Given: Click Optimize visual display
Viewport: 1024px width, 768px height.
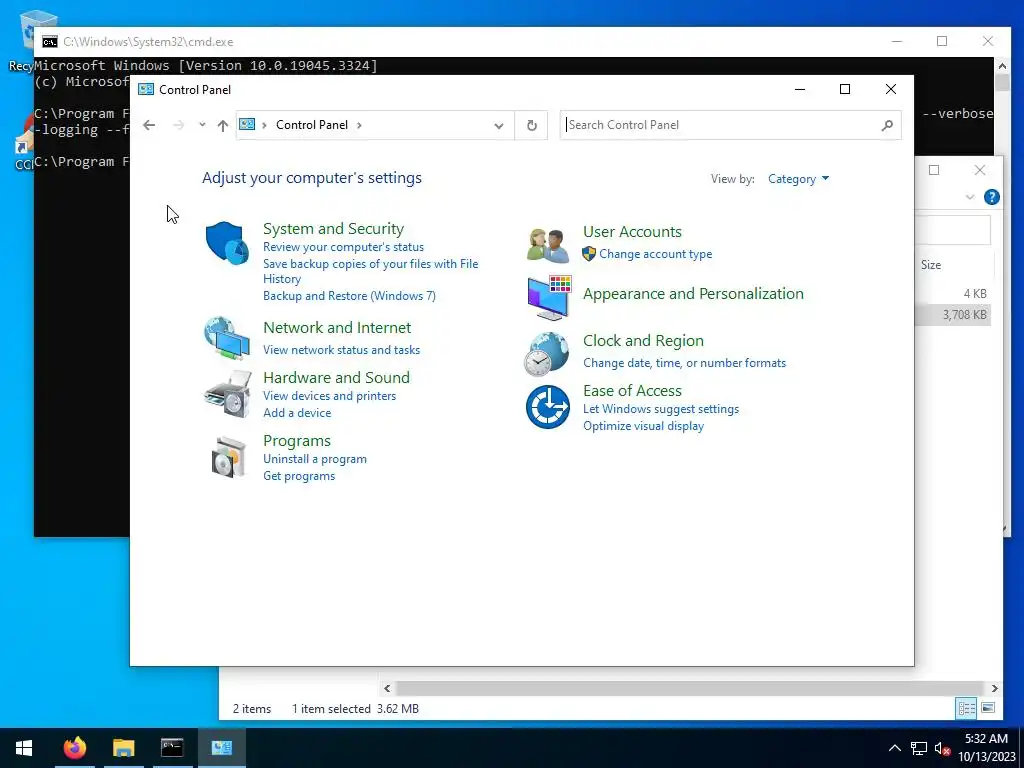Looking at the screenshot, I should pos(643,426).
